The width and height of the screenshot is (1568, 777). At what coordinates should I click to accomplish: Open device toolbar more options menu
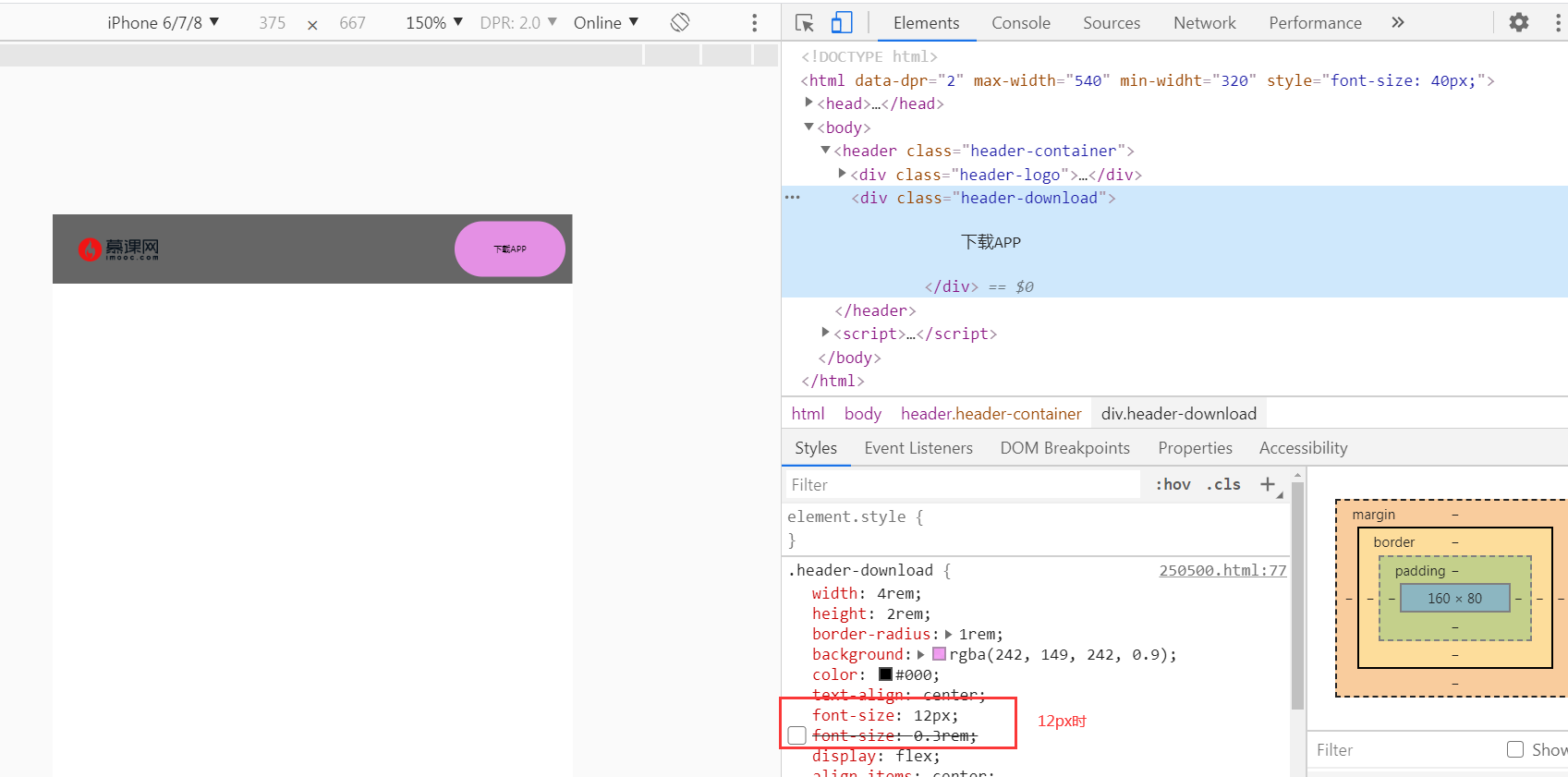[755, 22]
